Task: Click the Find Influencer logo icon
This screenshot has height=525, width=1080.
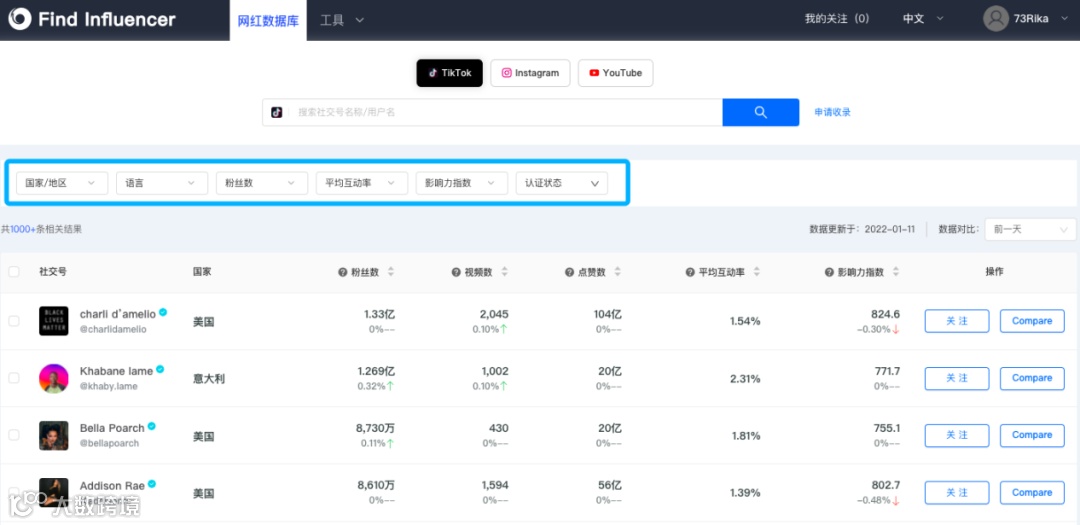Action: [20, 19]
